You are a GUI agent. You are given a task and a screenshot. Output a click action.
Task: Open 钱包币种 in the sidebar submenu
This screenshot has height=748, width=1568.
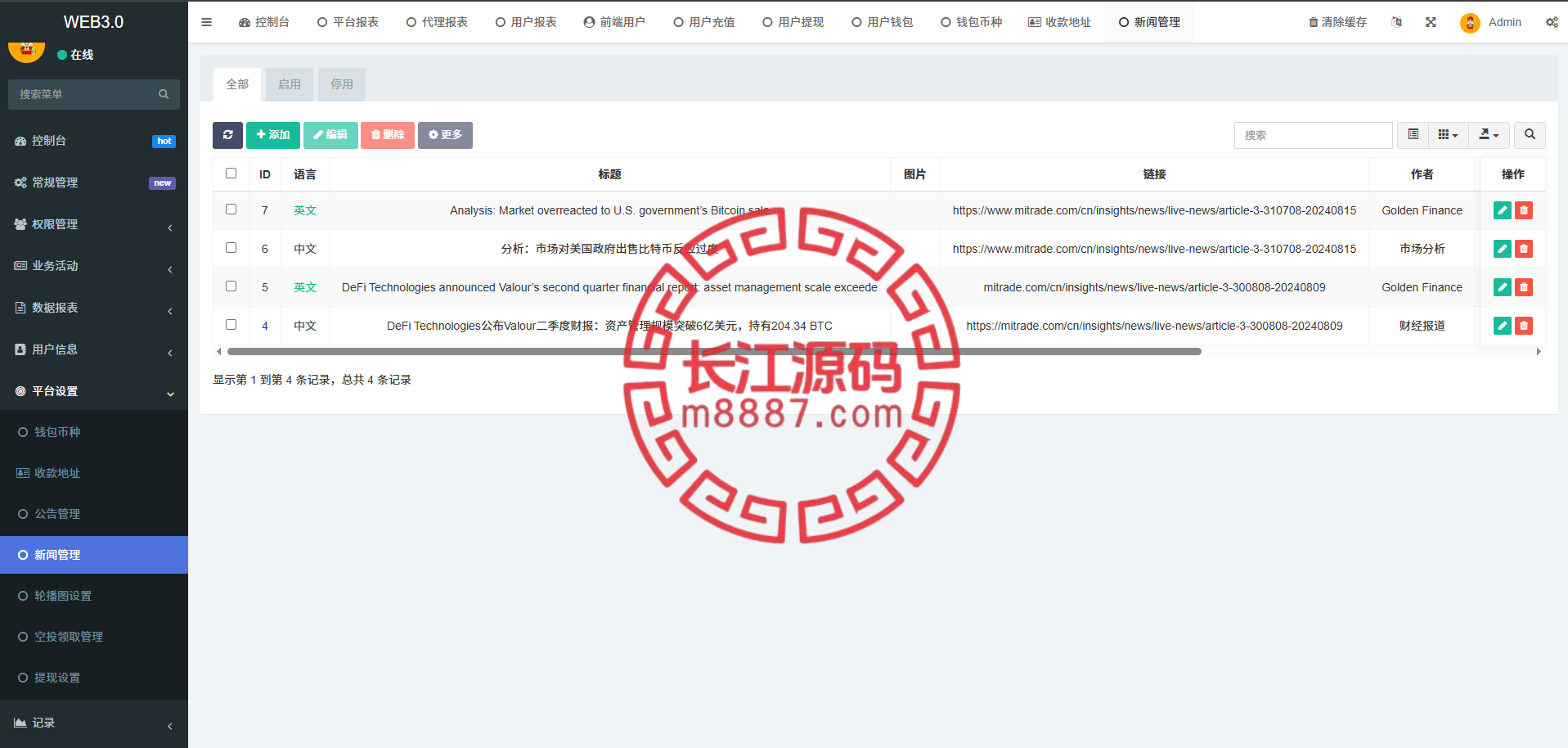pos(94,432)
